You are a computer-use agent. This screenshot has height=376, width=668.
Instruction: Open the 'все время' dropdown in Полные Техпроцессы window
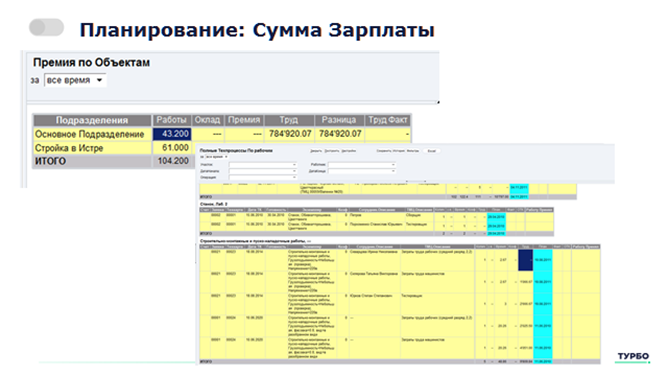(217, 157)
